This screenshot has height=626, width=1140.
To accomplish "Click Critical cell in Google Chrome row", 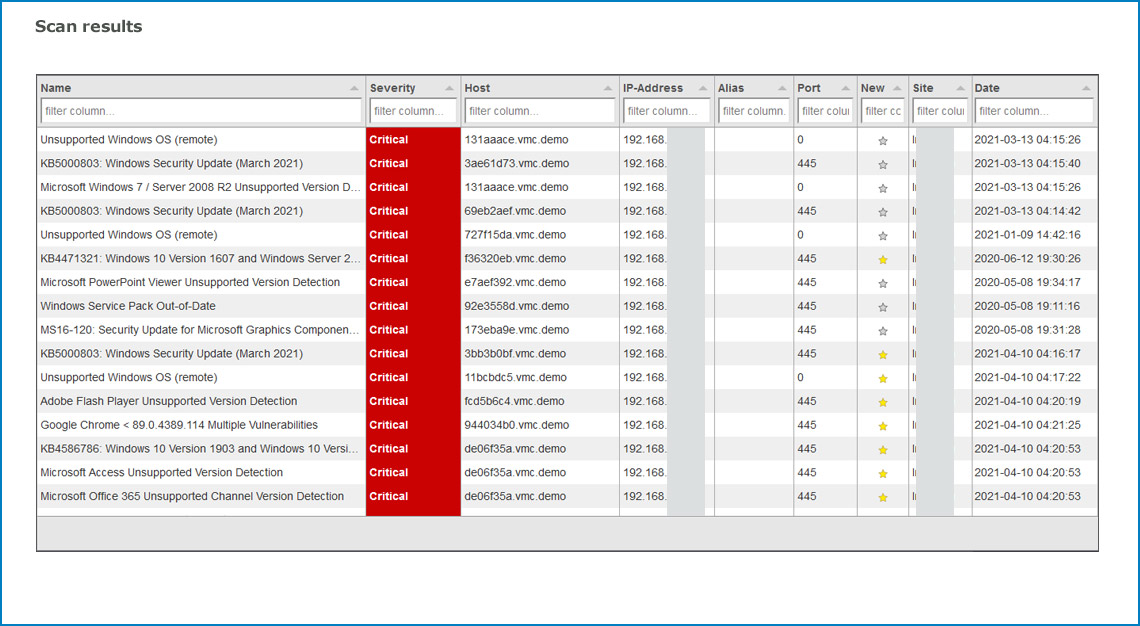I will tap(413, 425).
